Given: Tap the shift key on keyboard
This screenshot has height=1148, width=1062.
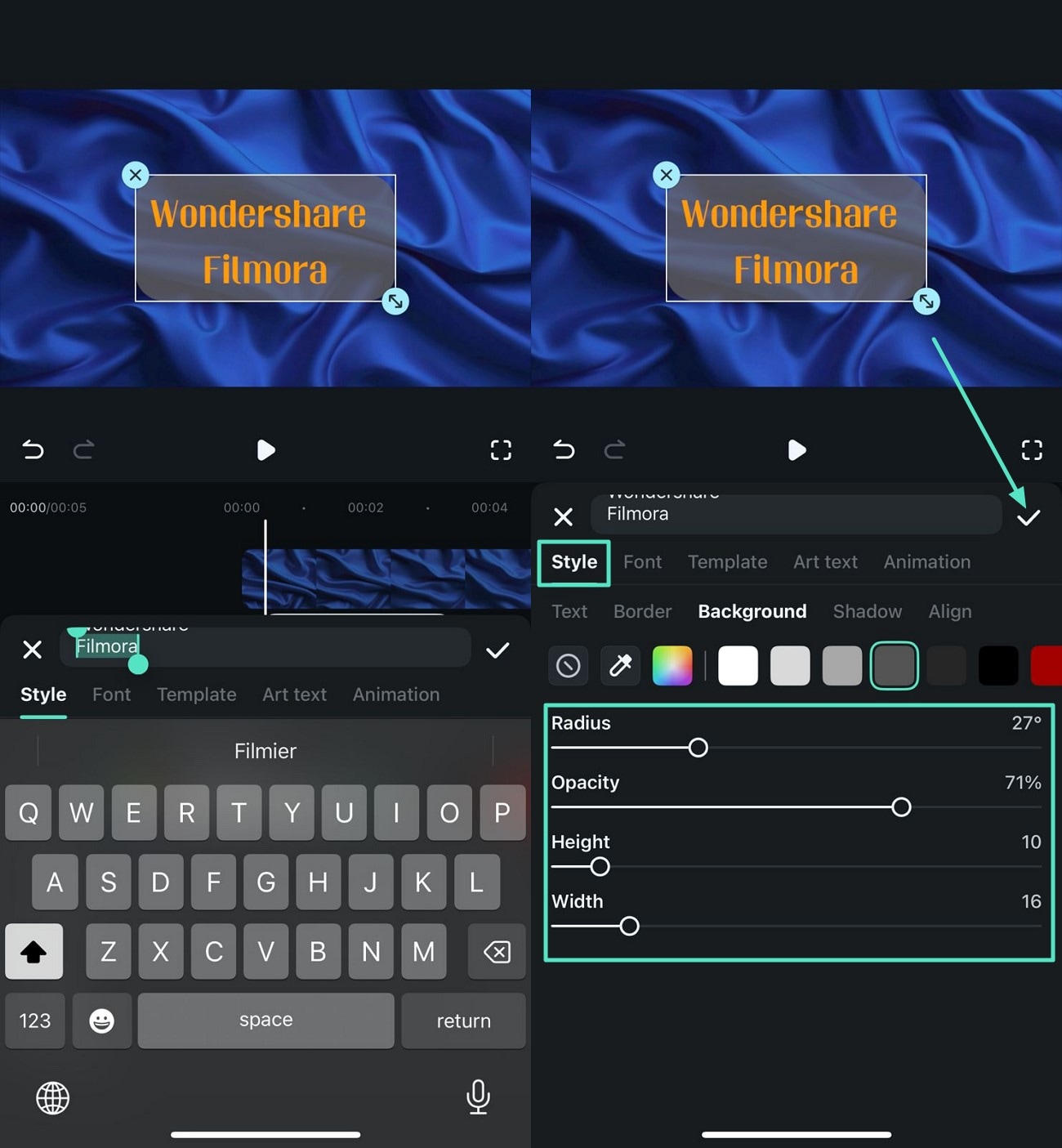Looking at the screenshot, I should tap(34, 952).
